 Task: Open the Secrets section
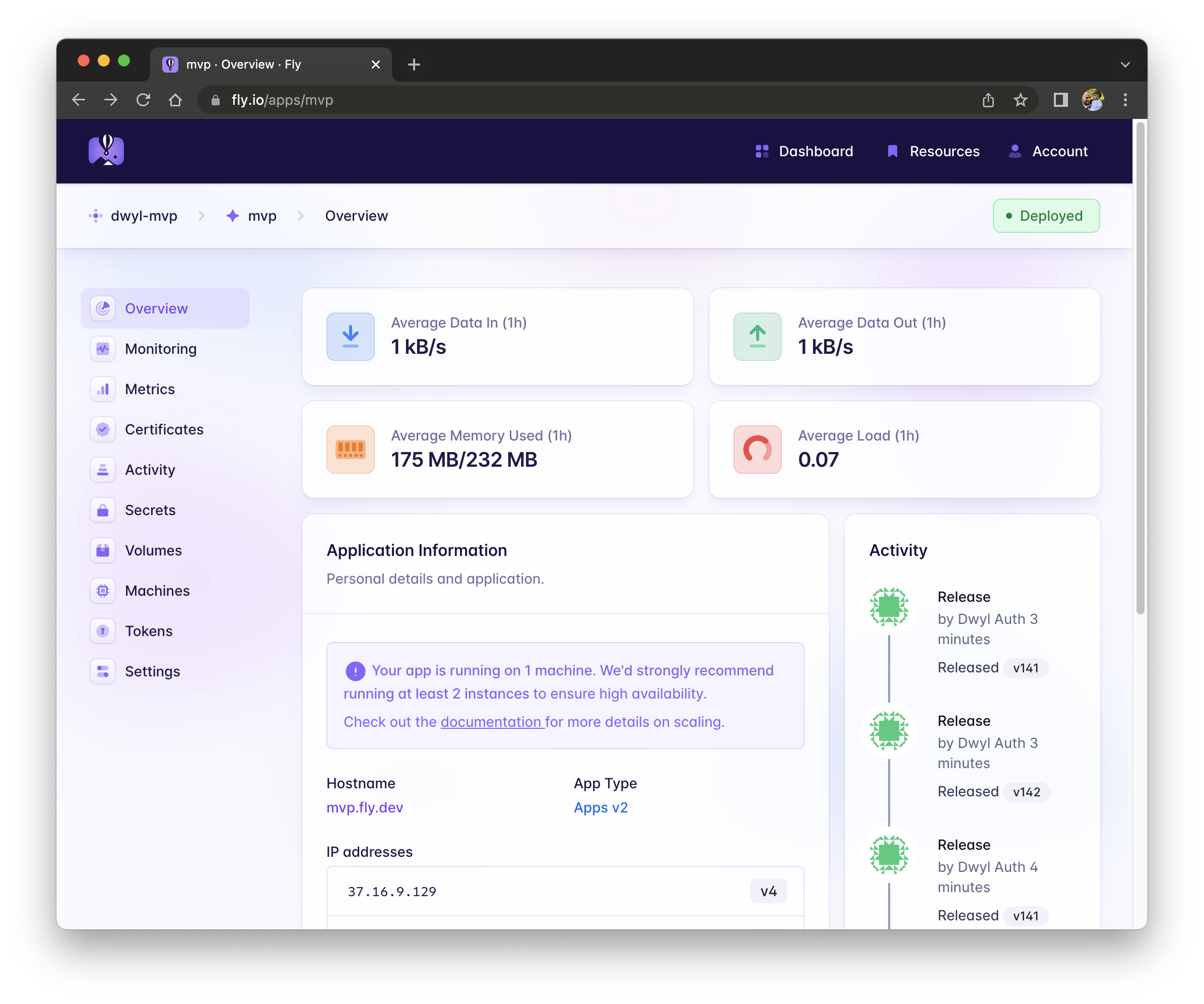(150, 510)
